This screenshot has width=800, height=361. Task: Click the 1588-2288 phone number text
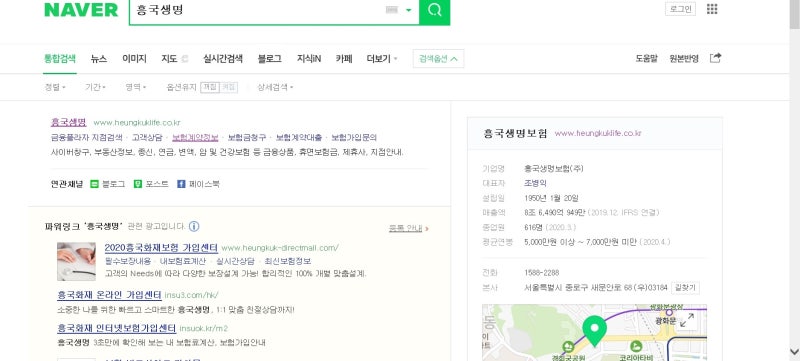click(541, 273)
